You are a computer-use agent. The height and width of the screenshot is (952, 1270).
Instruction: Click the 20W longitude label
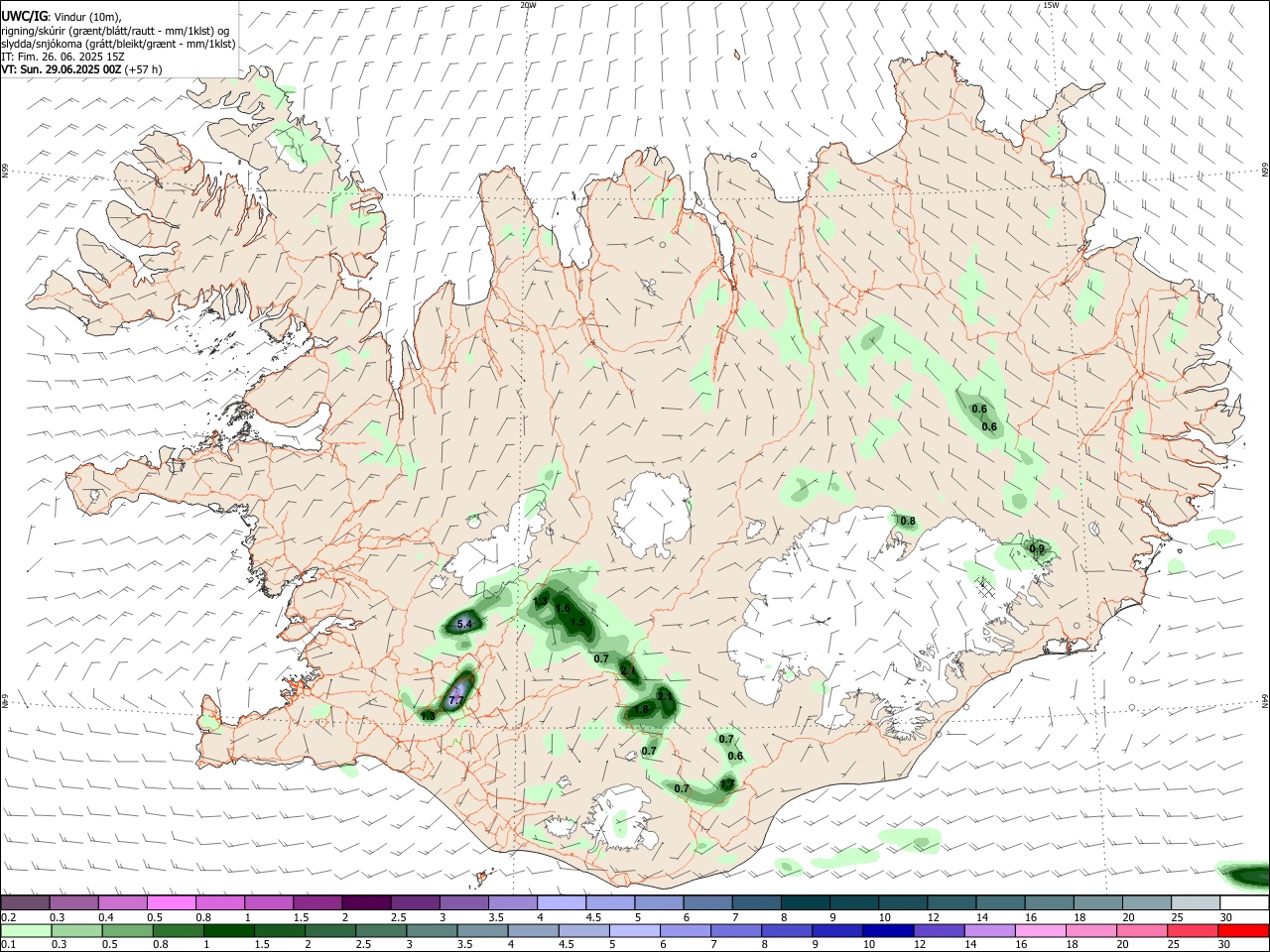[529, 5]
